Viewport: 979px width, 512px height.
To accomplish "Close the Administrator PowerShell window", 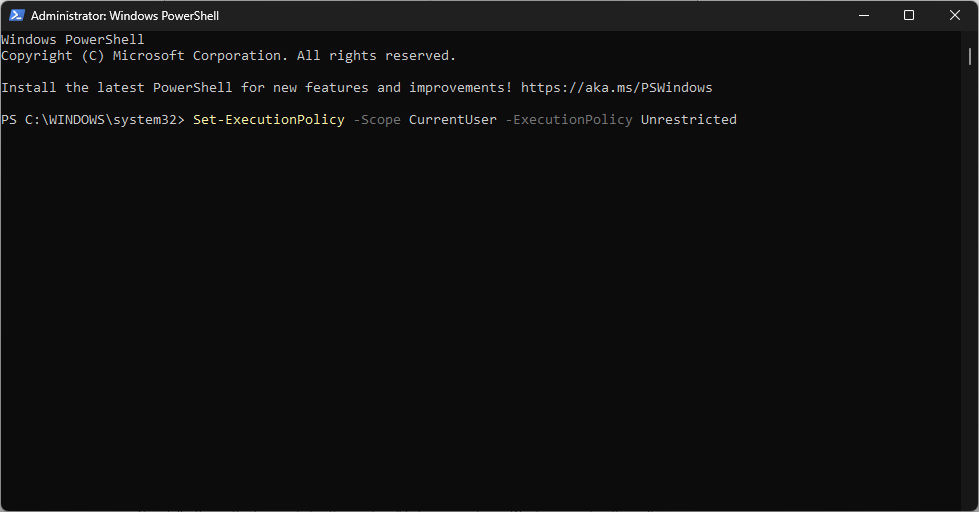I will pyautogui.click(x=955, y=16).
